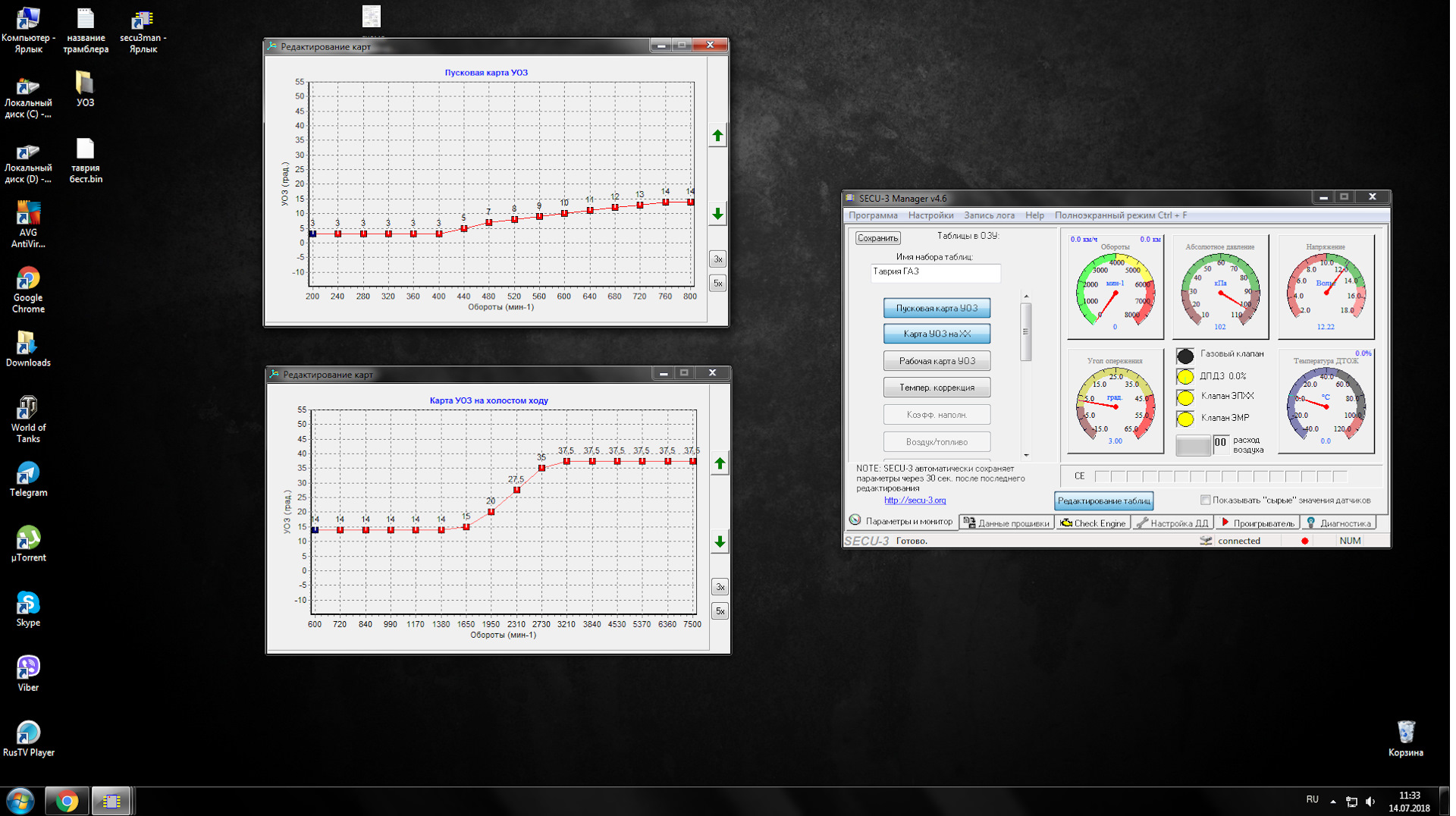Open the Программа menu in SECU-3 Manager

[x=873, y=215]
